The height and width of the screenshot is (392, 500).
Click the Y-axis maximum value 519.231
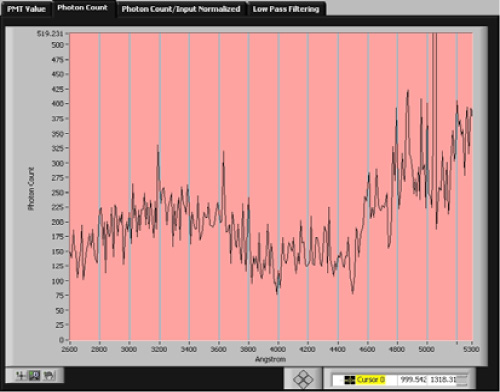tap(50, 34)
